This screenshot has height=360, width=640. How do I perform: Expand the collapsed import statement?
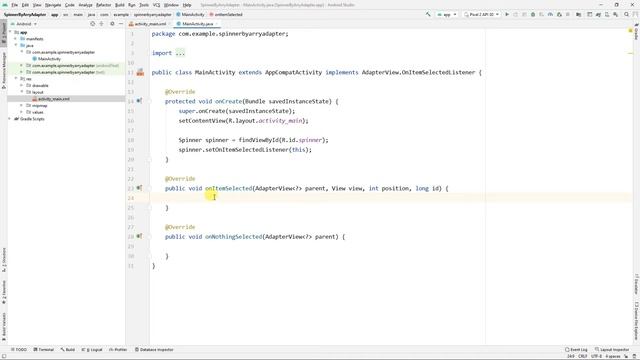180,53
